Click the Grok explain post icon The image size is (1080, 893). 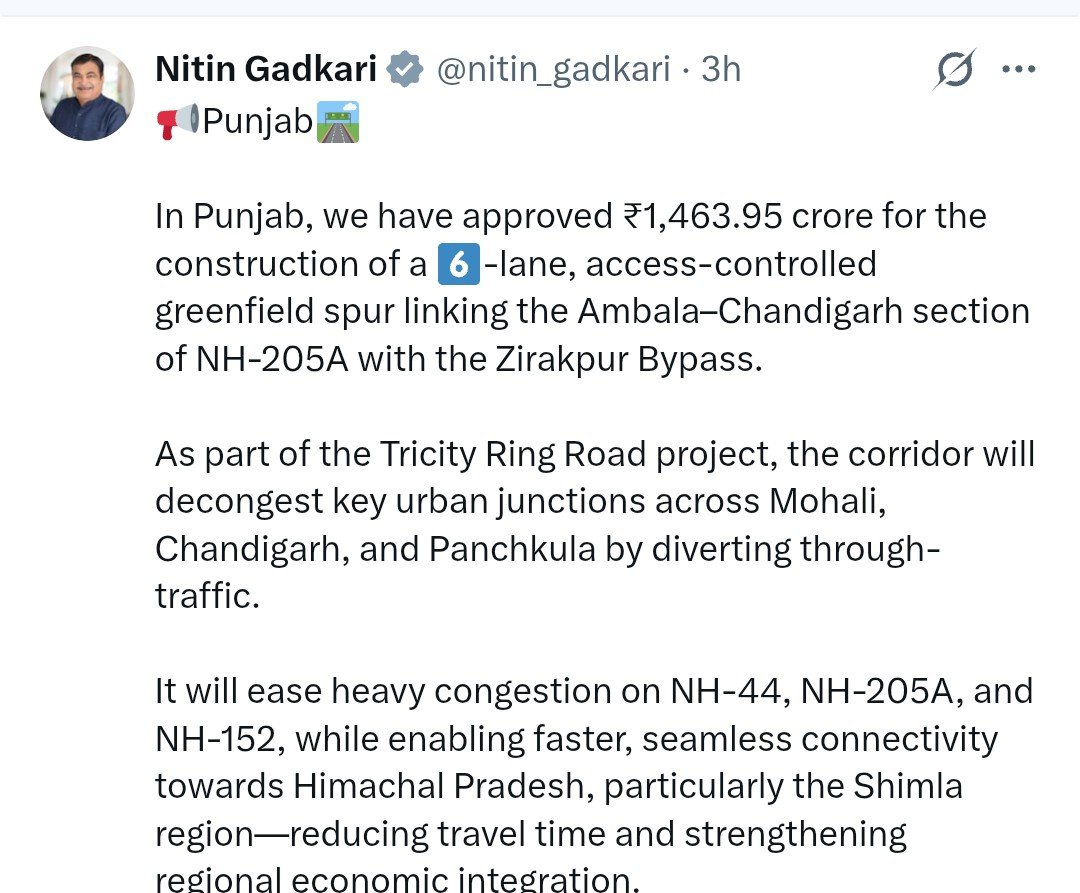[954, 71]
